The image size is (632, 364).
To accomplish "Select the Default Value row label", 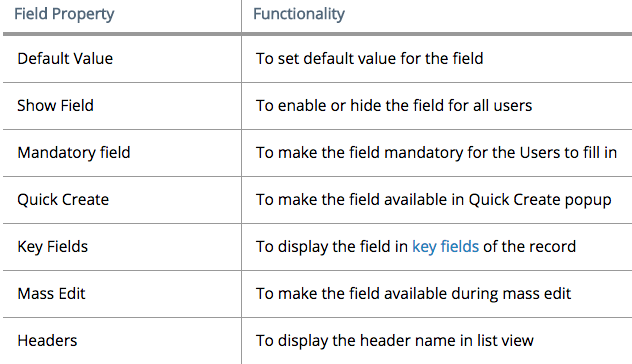I will click(65, 58).
